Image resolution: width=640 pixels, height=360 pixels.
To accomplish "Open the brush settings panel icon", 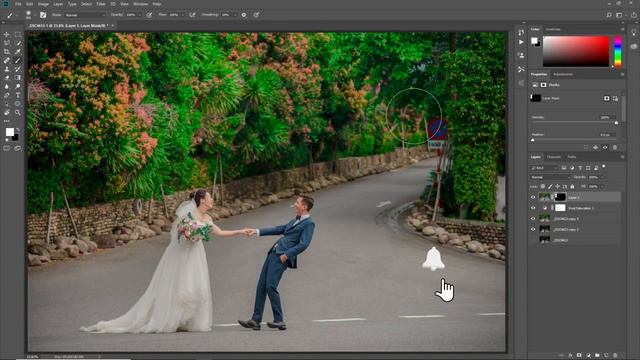I will pos(43,15).
